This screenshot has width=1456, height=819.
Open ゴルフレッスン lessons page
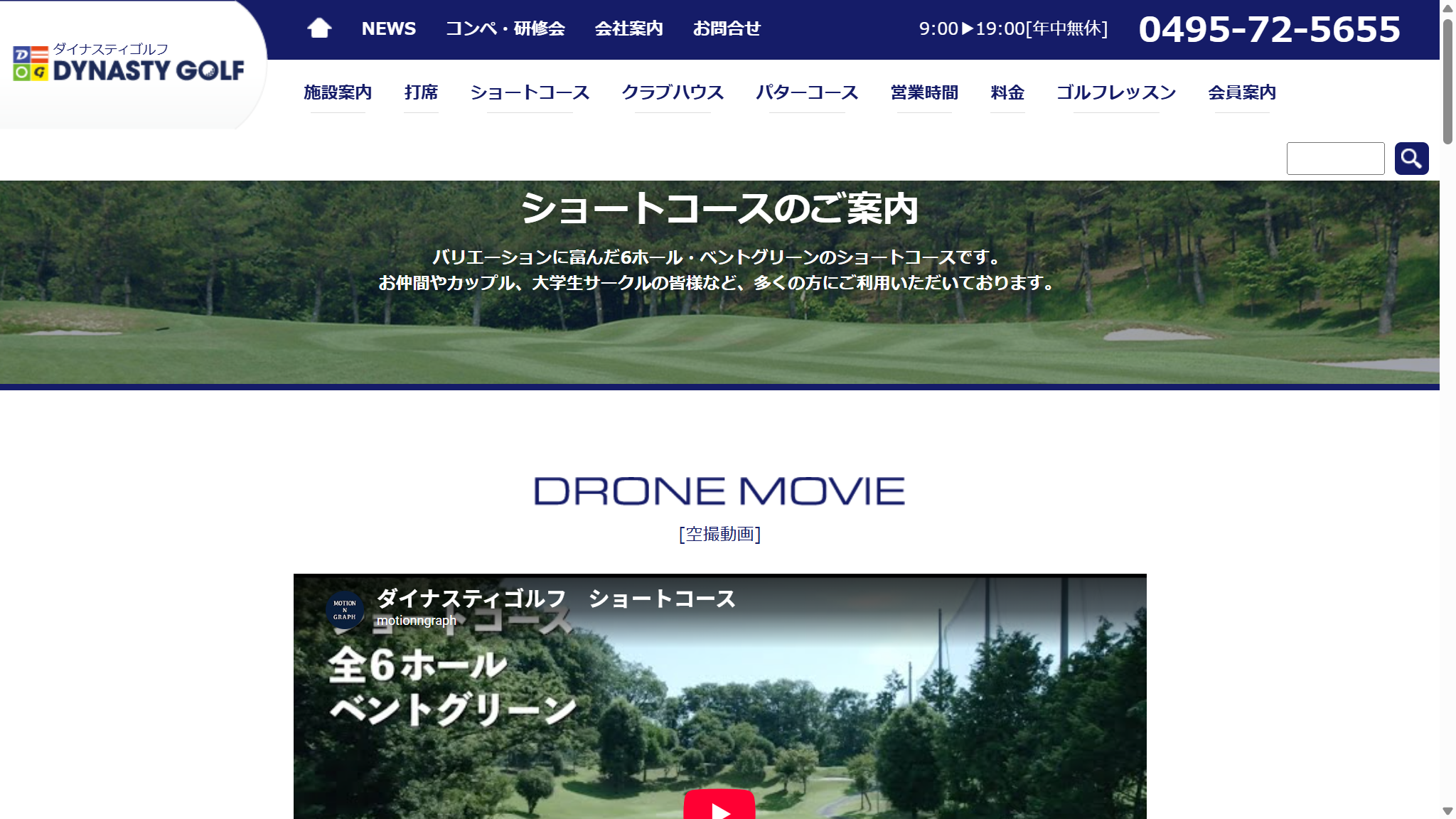(x=1116, y=92)
